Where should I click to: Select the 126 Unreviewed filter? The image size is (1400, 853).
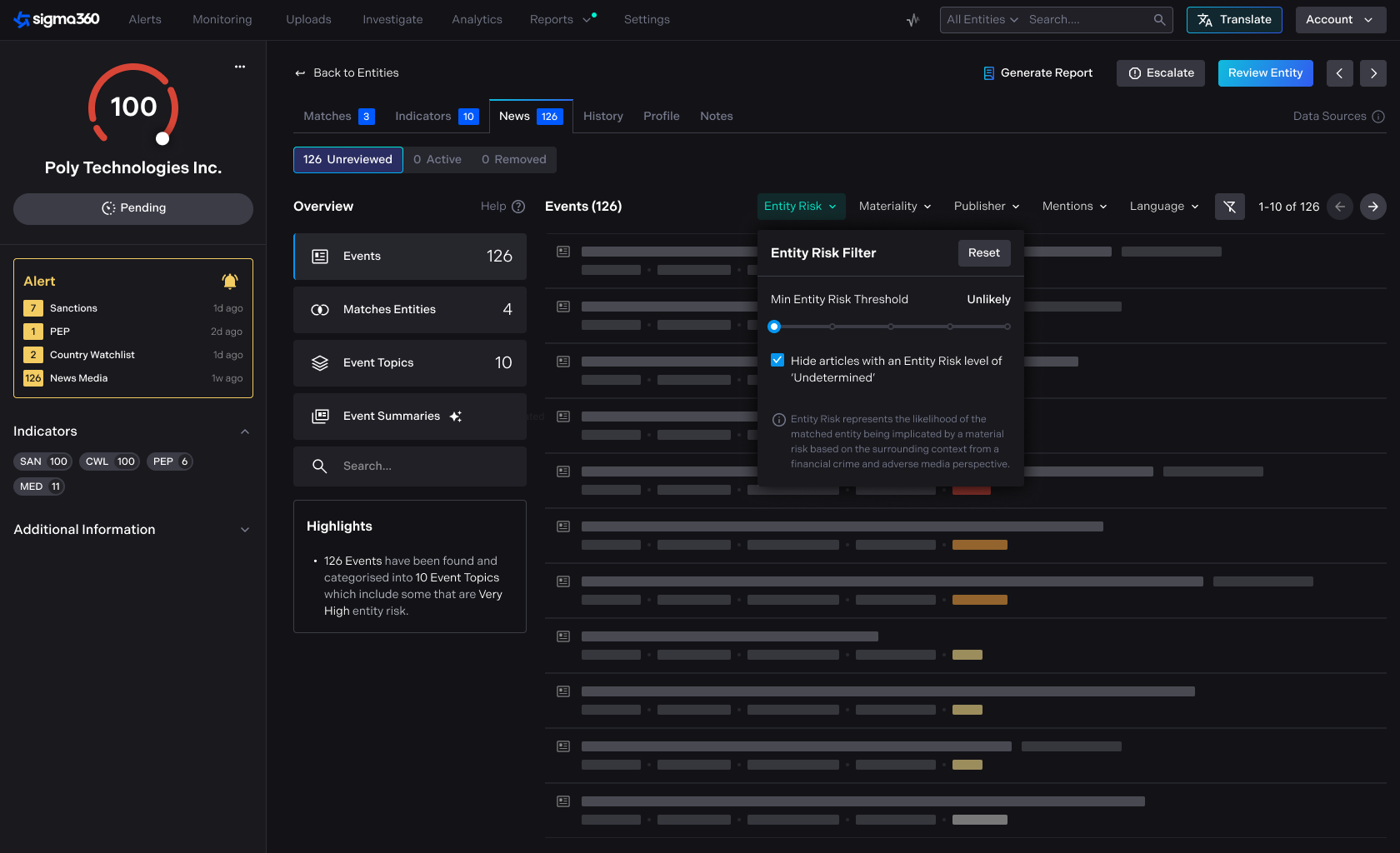347,160
